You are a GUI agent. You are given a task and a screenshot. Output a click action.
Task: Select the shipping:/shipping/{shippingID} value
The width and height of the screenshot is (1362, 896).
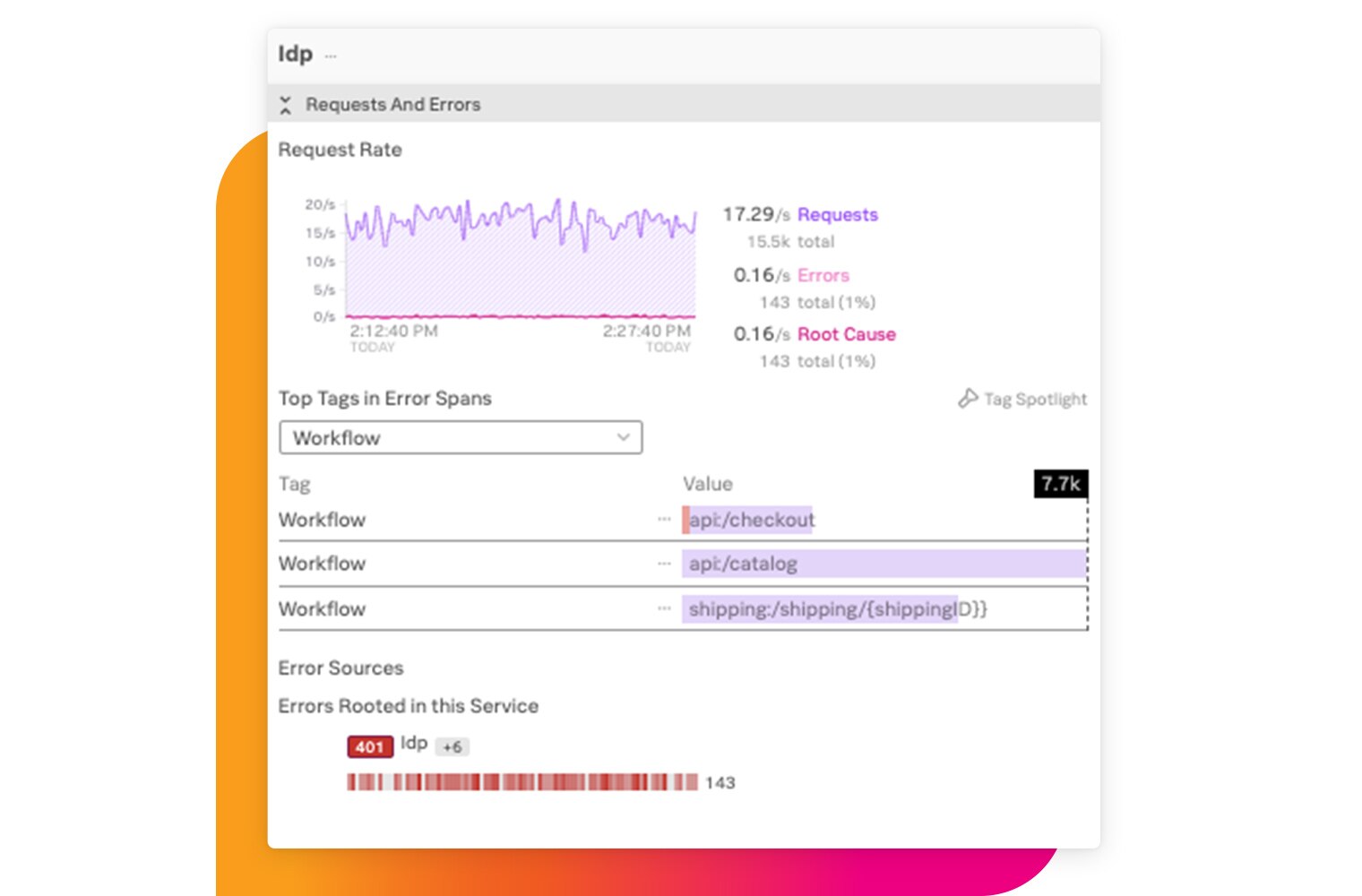point(836,609)
